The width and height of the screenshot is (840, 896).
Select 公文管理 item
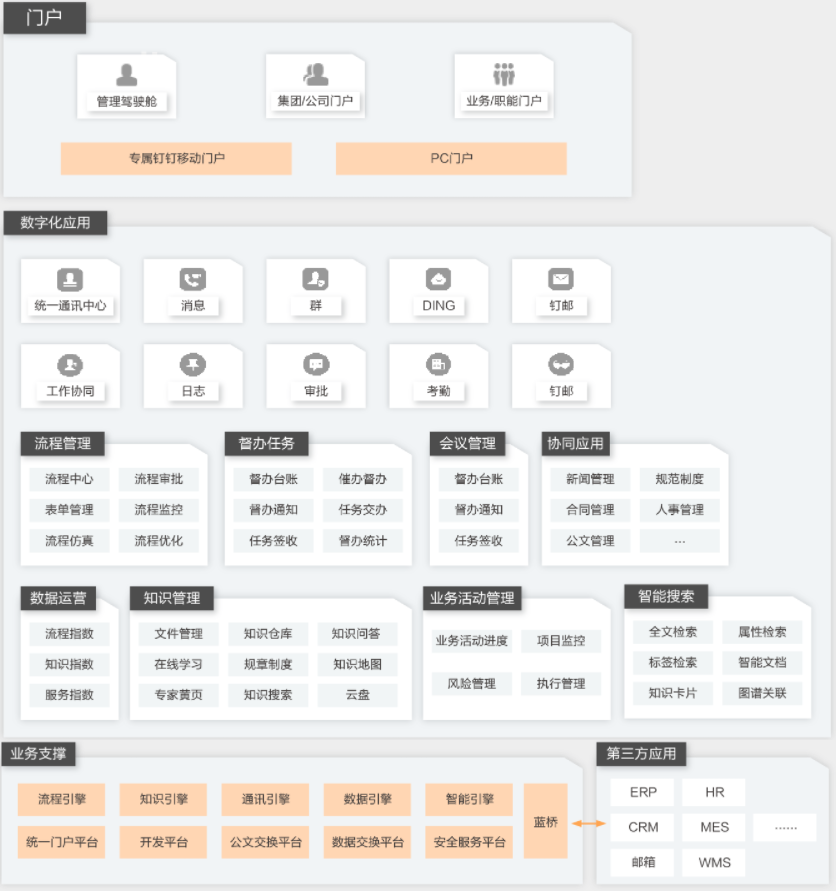tap(591, 543)
